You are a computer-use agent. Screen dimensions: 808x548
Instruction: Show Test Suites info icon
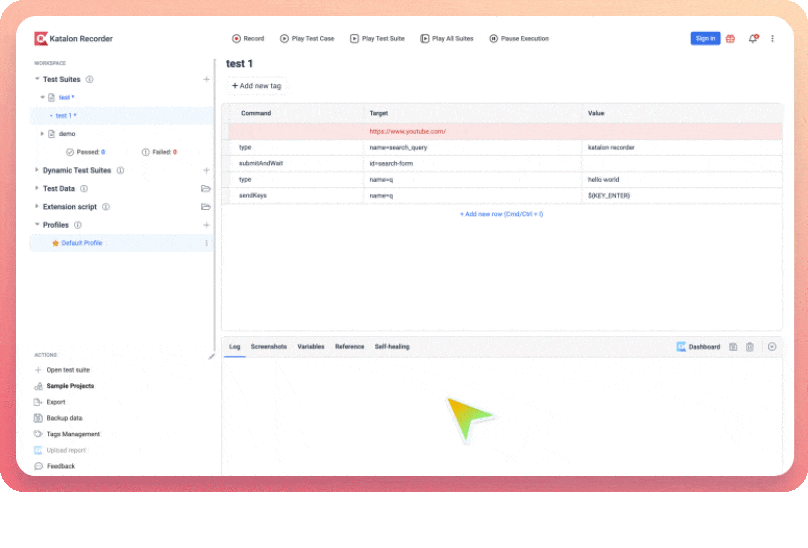90,79
